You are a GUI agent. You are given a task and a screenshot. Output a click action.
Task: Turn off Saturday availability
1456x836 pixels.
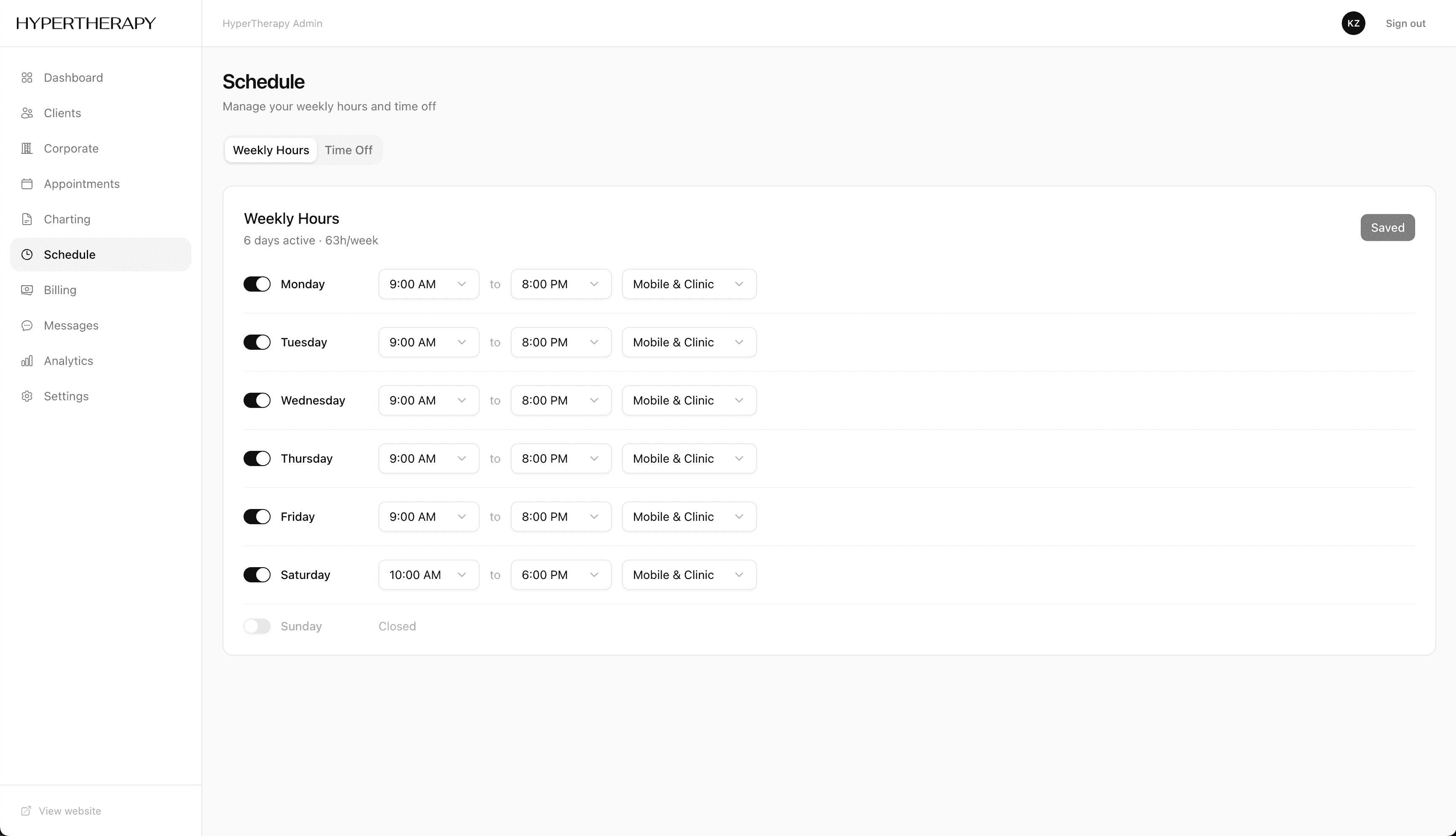click(x=257, y=574)
